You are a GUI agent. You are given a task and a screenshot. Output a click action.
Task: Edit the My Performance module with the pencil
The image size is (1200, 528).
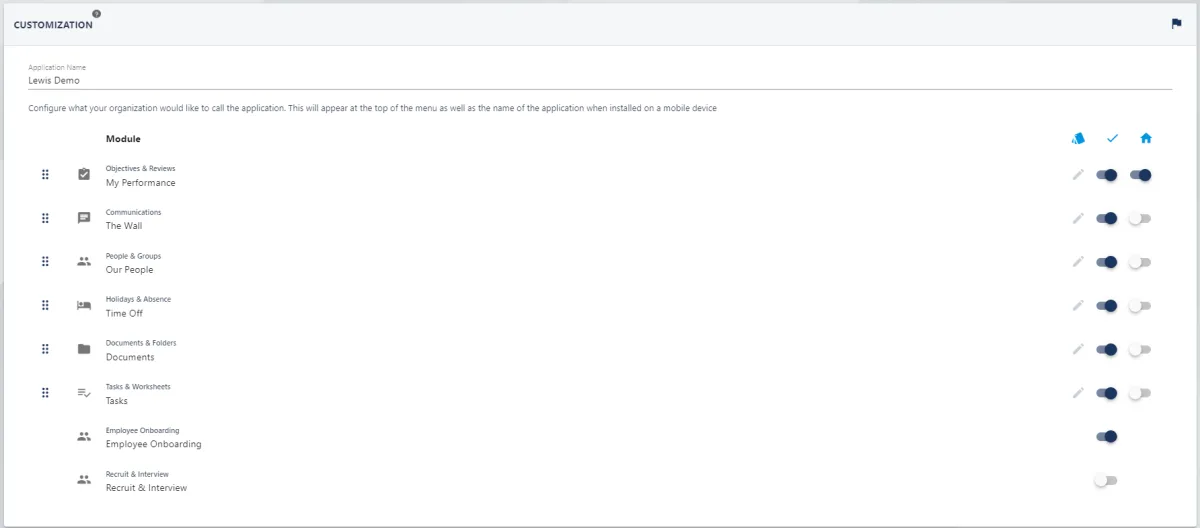click(x=1078, y=175)
